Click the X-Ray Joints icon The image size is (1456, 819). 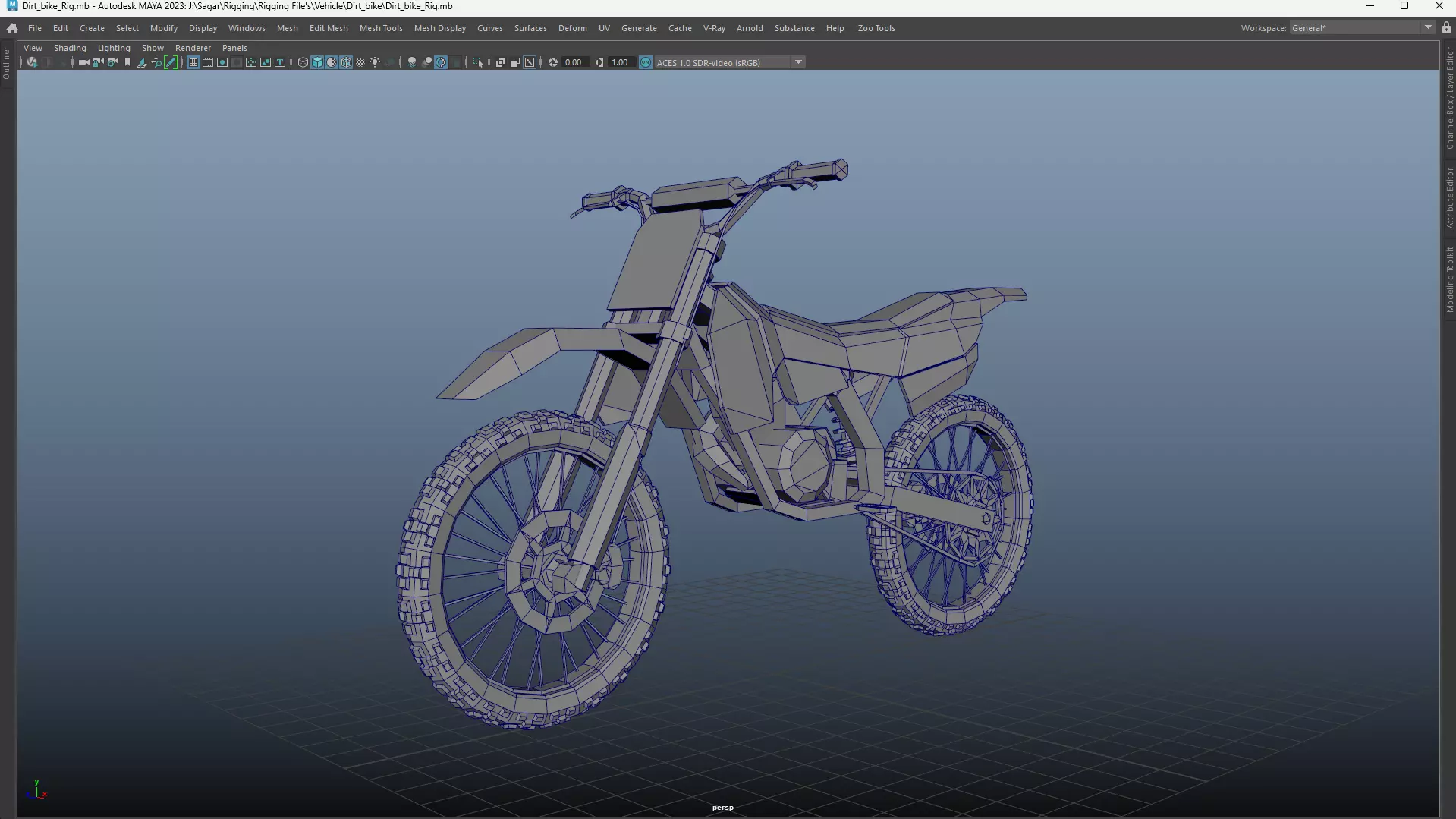tap(530, 62)
